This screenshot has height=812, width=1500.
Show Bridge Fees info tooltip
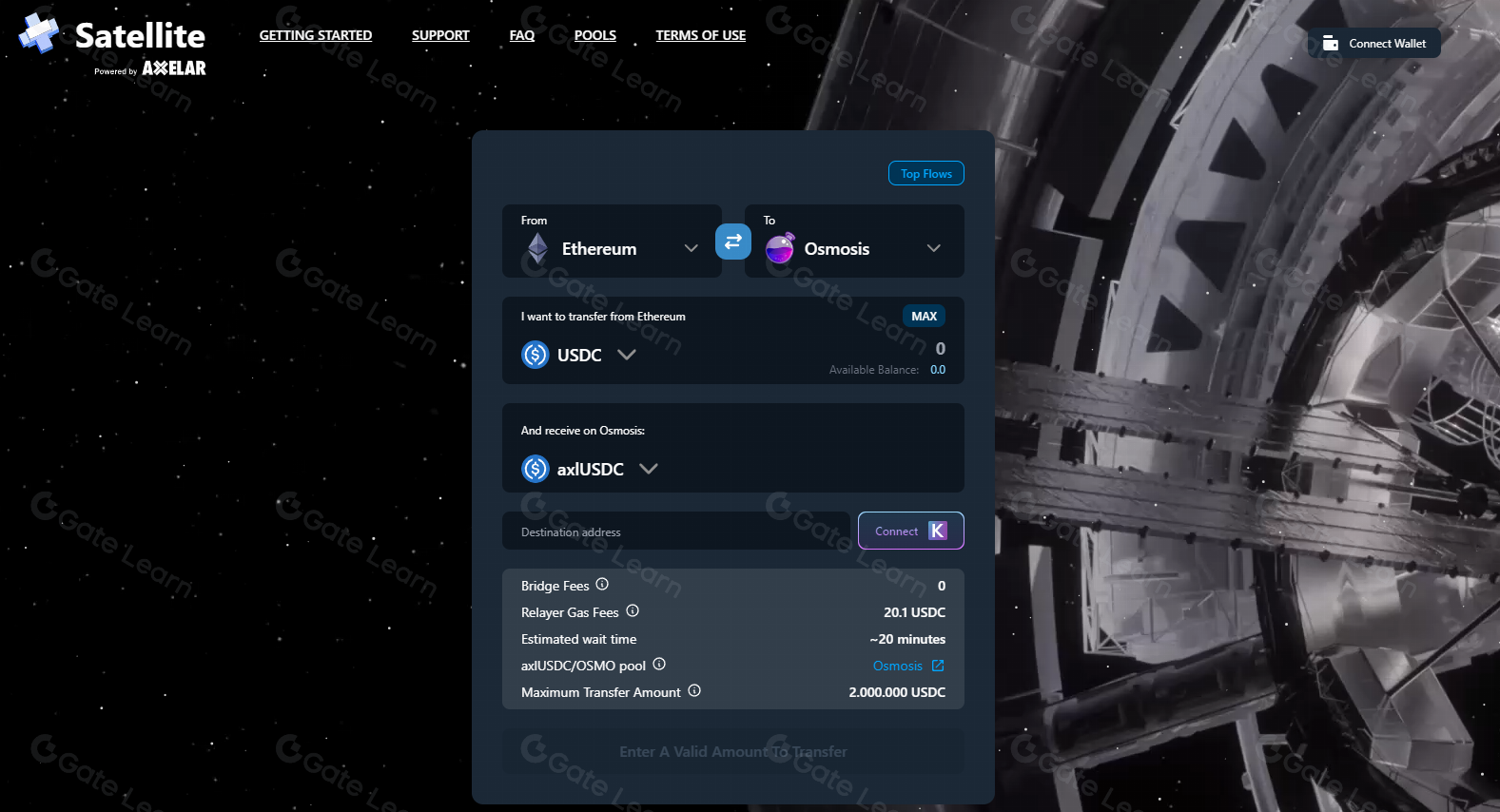coord(602,584)
